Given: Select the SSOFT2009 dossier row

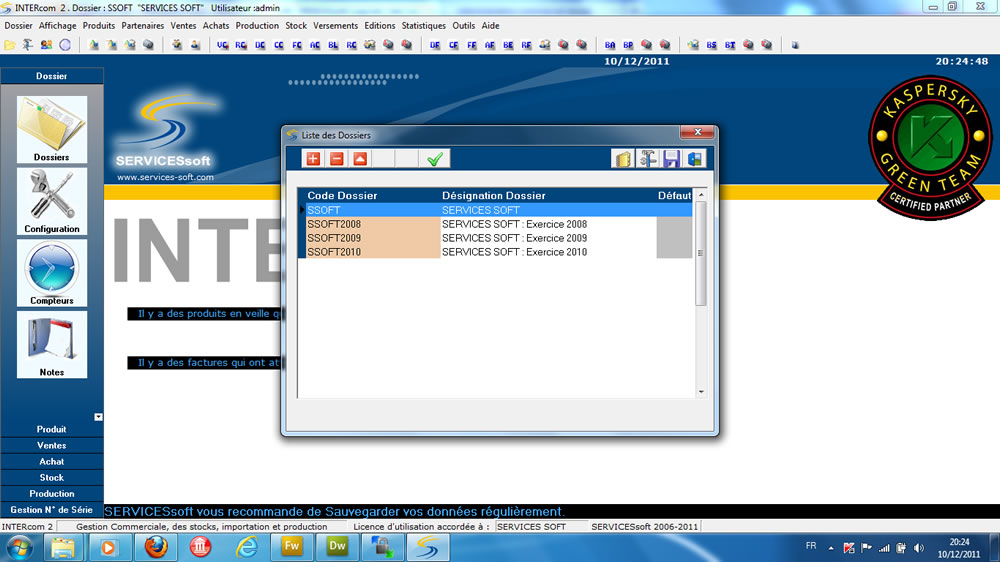Looking at the screenshot, I should [496, 238].
